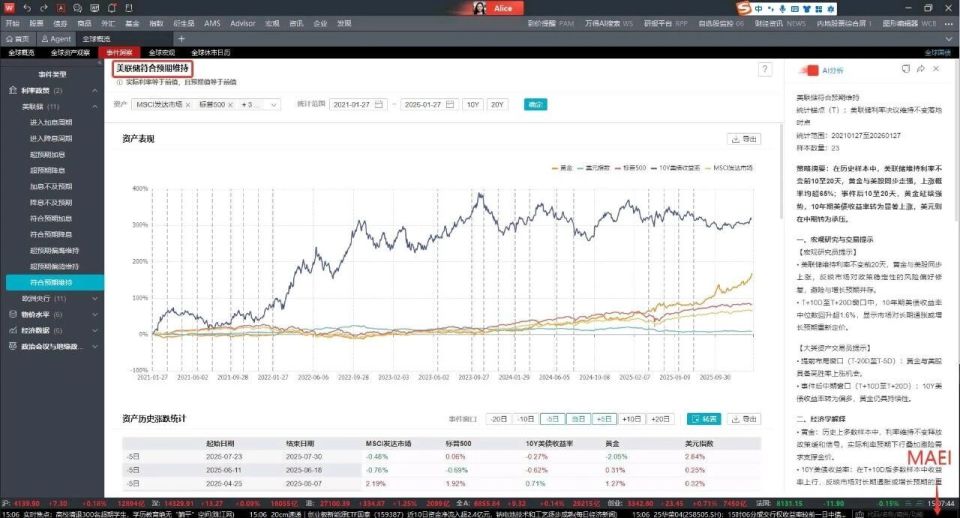The width and height of the screenshot is (960, 518).
Task: Collapse the left sidebar panel arrow
Action: [x=100, y=63]
